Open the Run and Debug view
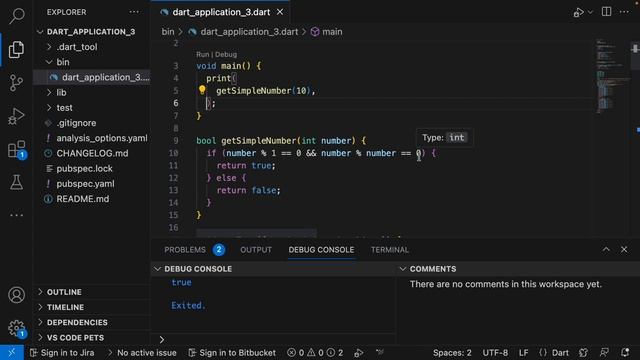640x360 pixels. 16,116
